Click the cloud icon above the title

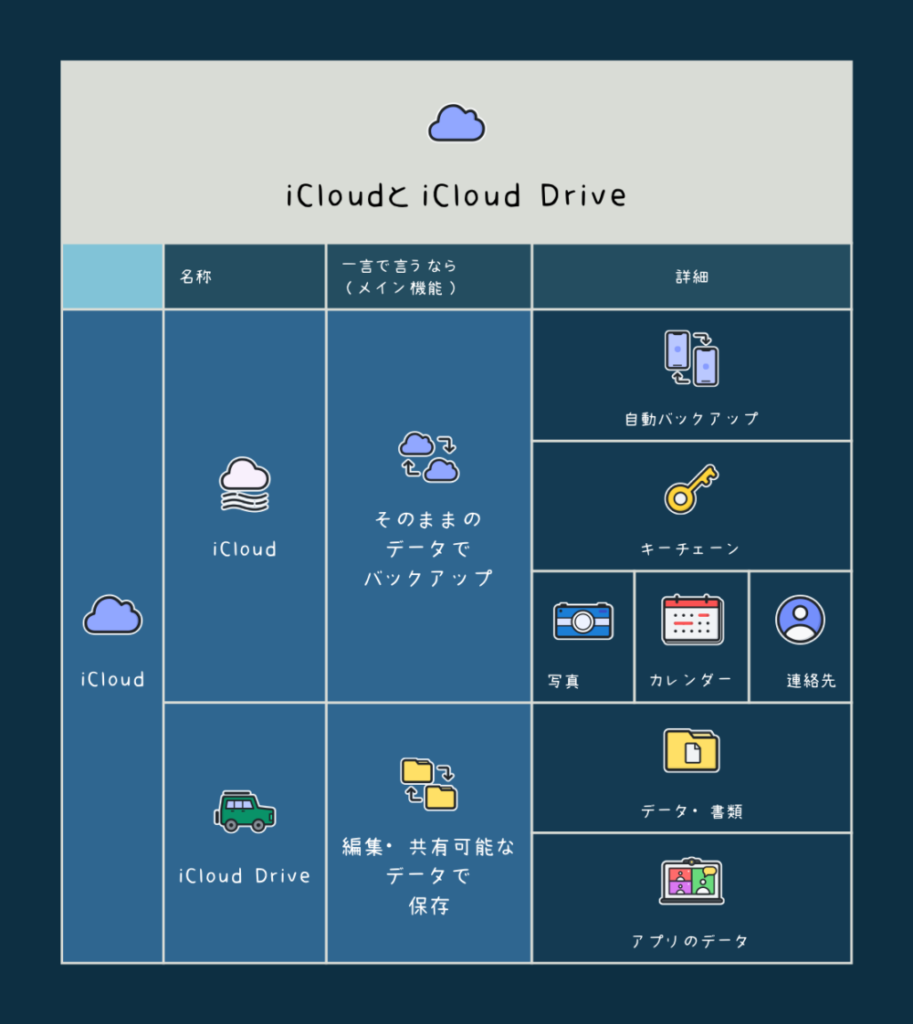coord(456,123)
